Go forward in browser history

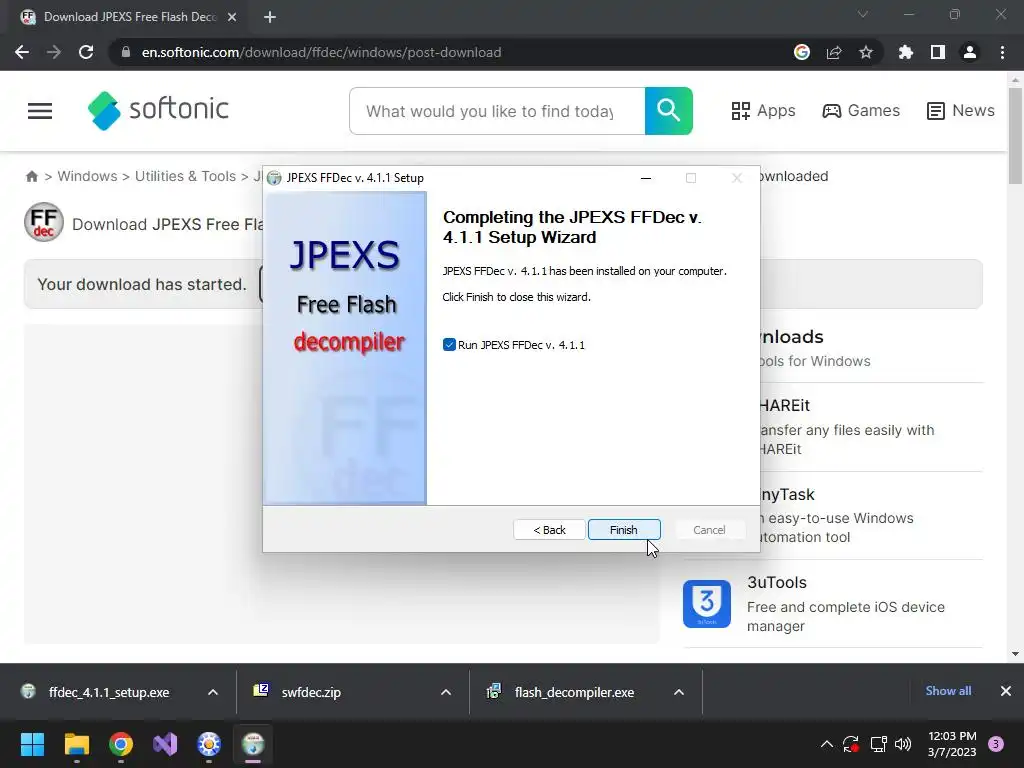[x=54, y=52]
